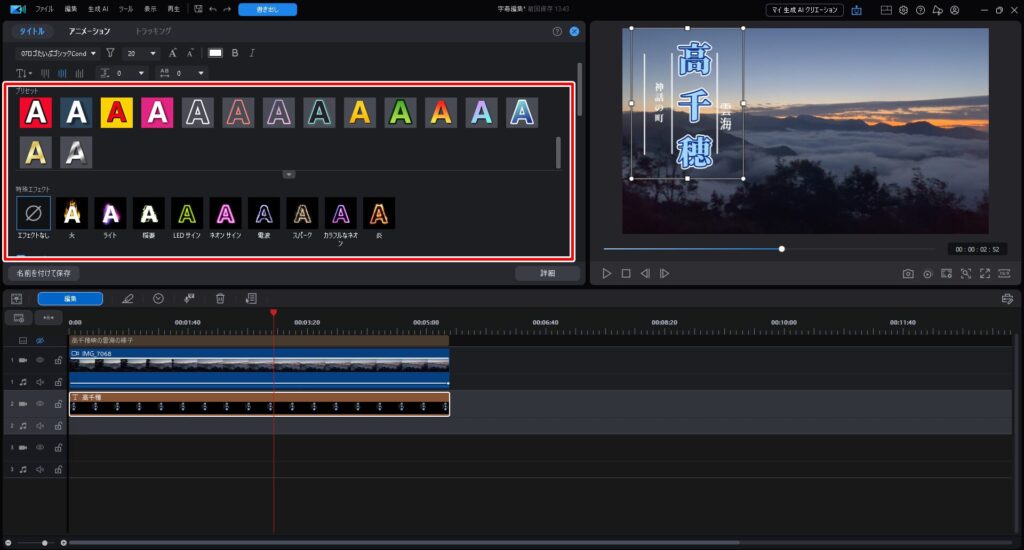Take a snapshot with the camera icon

(x=907, y=273)
